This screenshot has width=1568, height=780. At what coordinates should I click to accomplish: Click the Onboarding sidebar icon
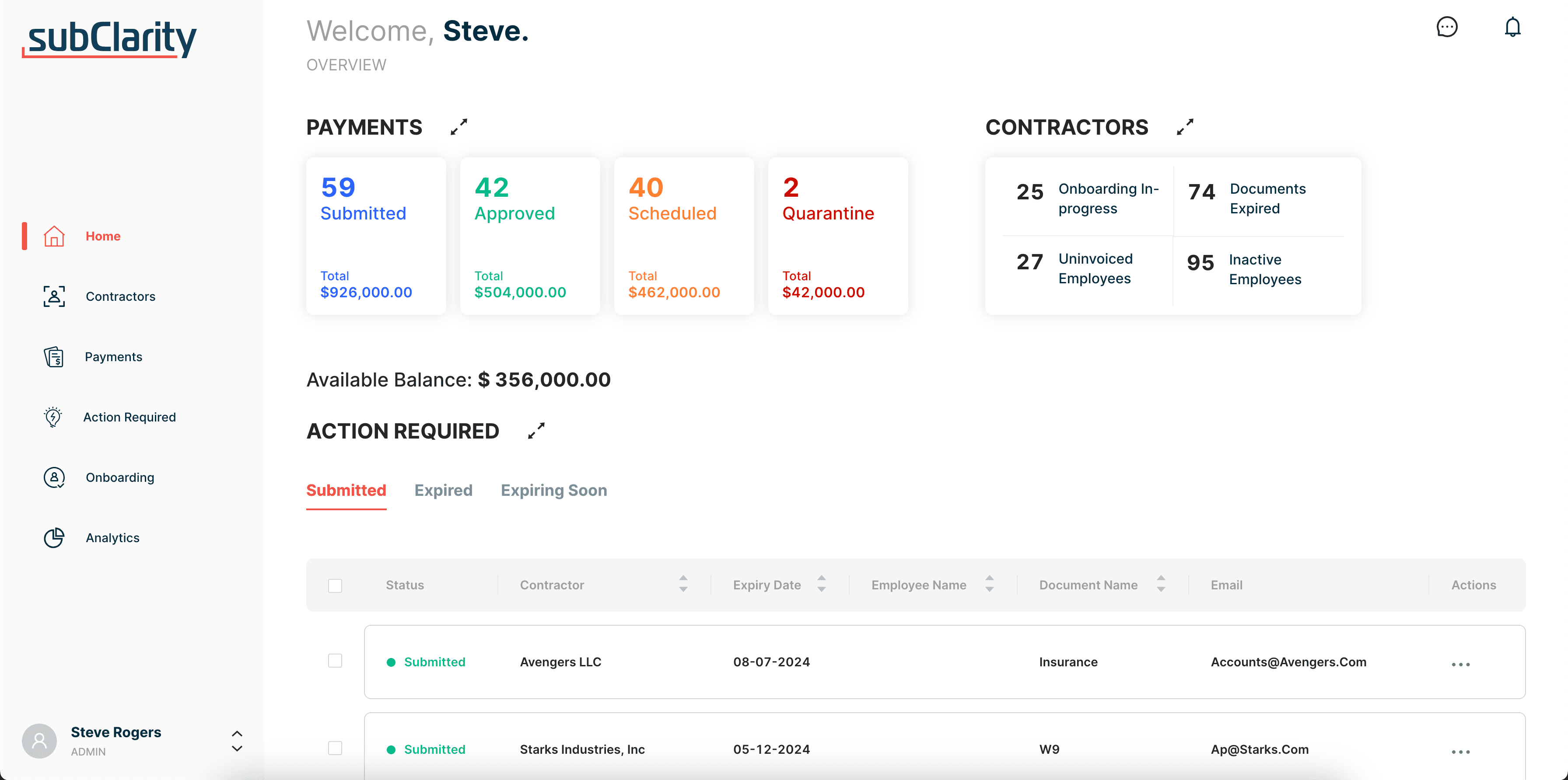tap(54, 477)
